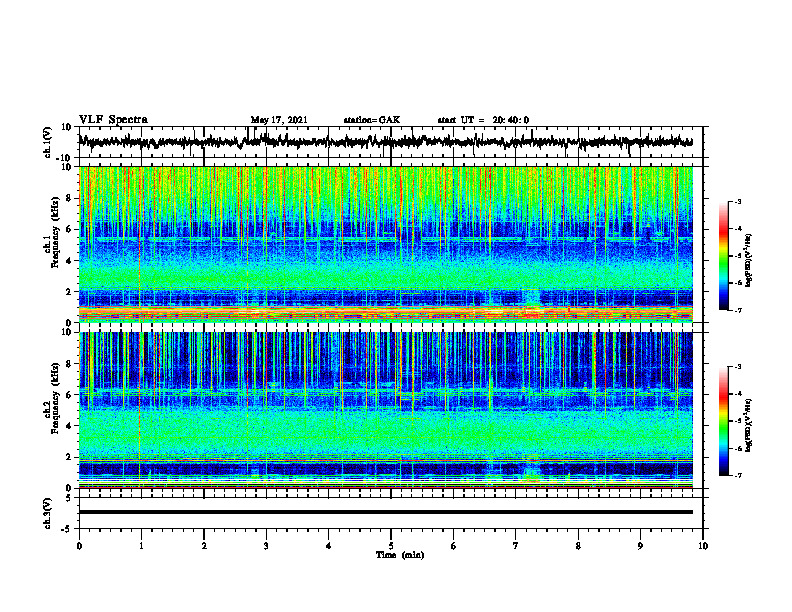Click the ch.2 spectrogram colorbar

[724, 421]
